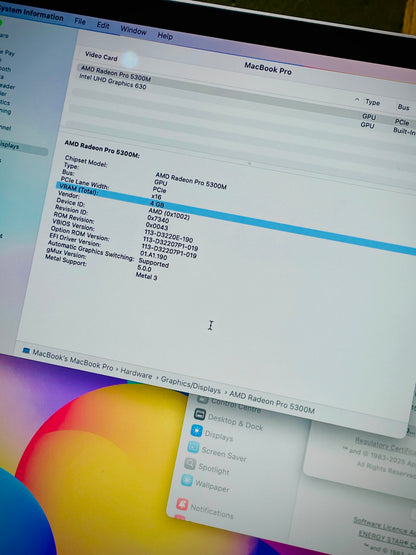416x555 pixels.
Task: Click the computer icon in path bar
Action: (x=26, y=351)
